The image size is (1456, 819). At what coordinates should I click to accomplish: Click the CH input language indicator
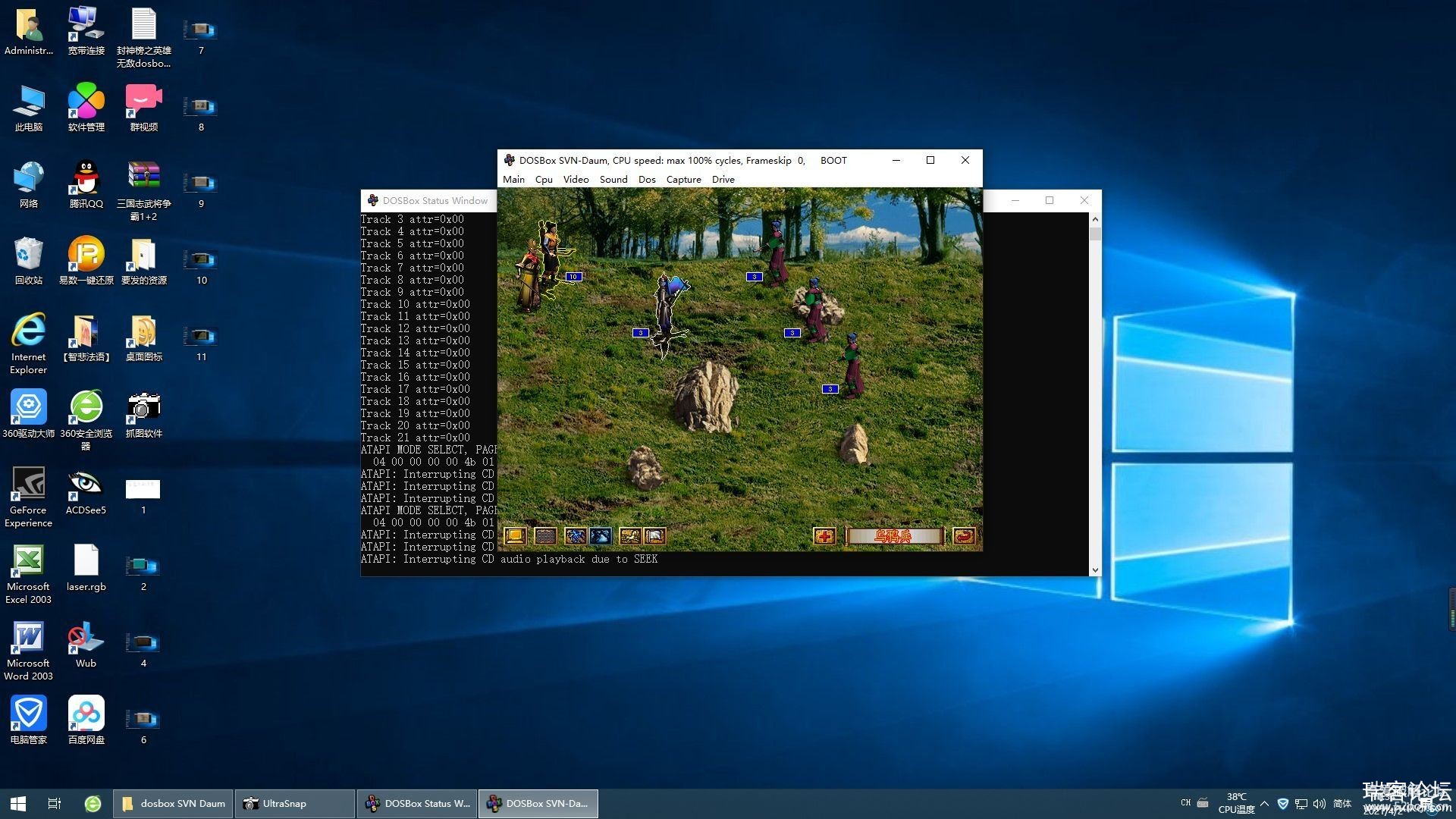[x=1185, y=803]
